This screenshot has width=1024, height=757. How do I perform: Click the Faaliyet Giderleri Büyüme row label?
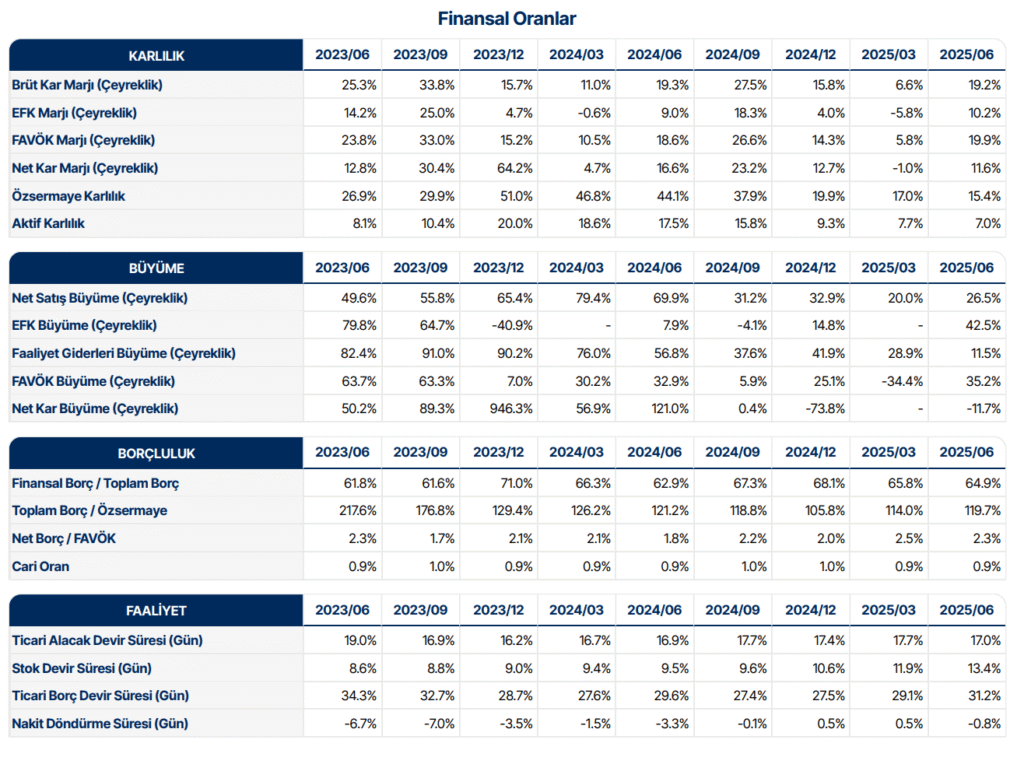(123, 353)
